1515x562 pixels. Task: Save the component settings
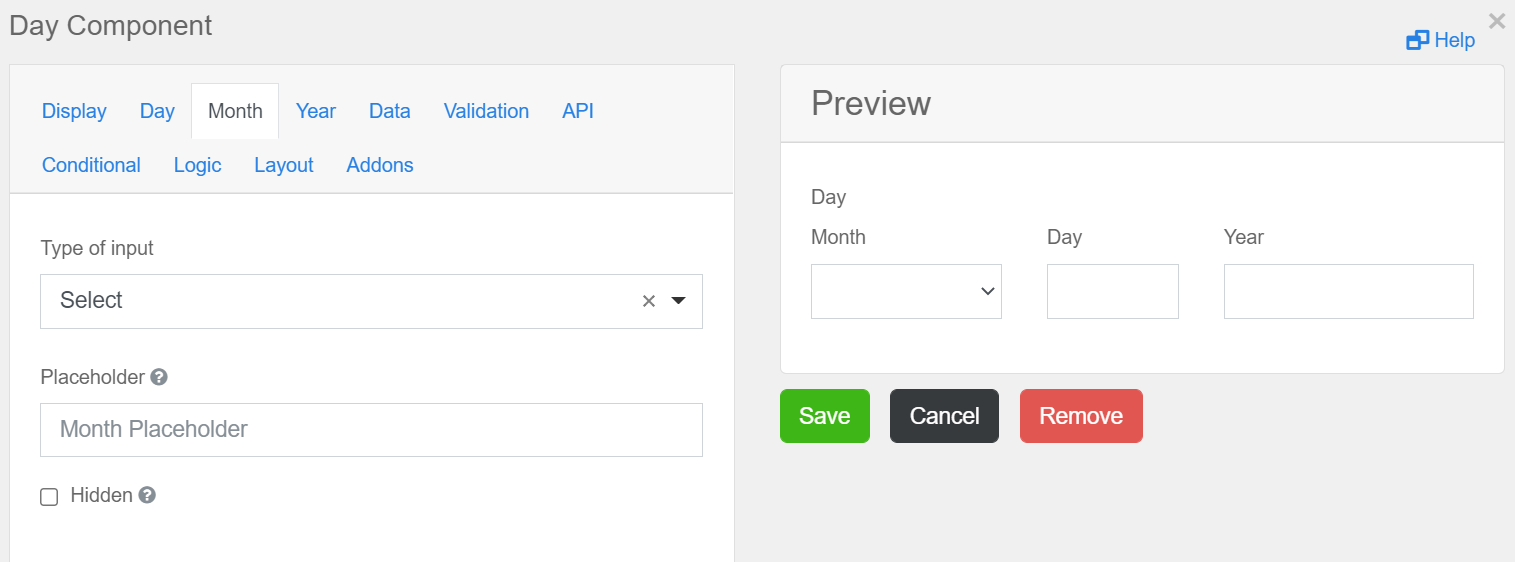point(825,416)
